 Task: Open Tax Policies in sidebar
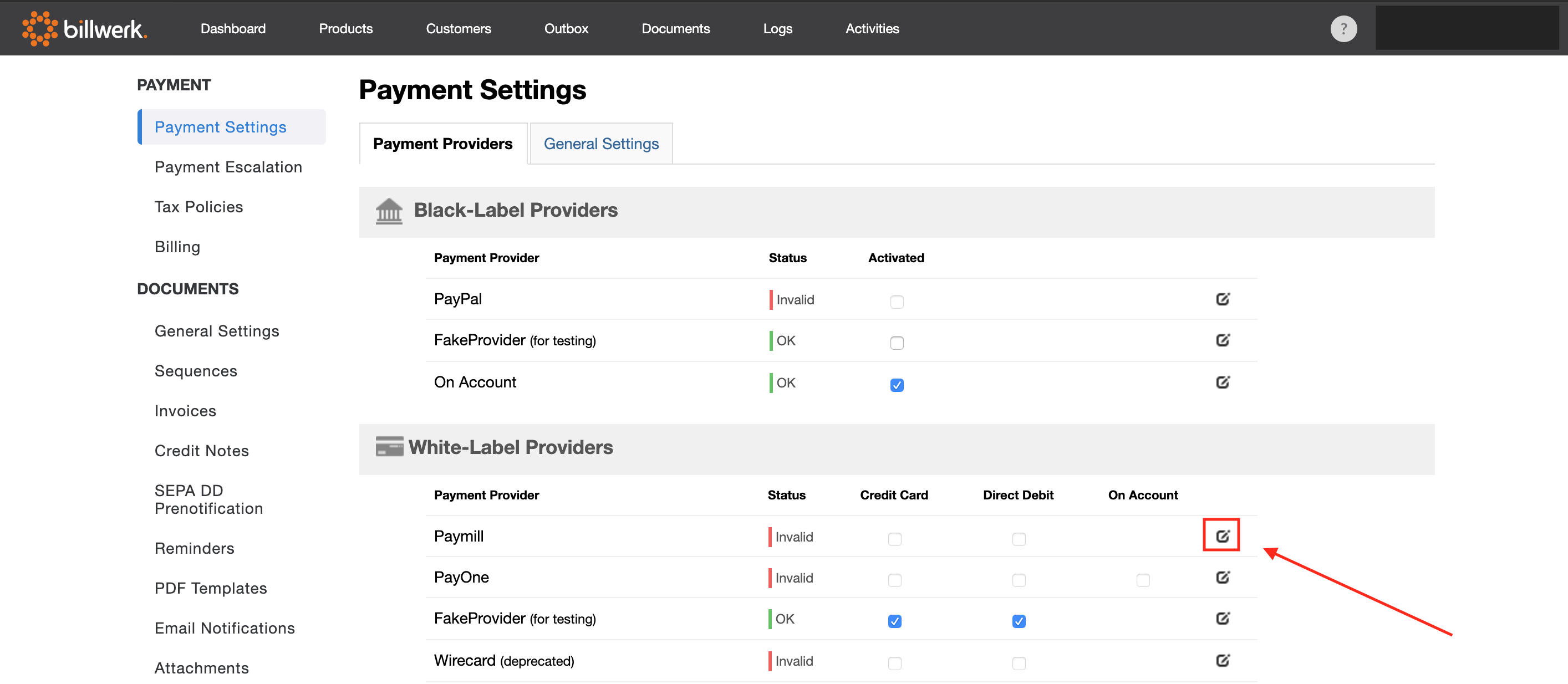click(x=198, y=207)
